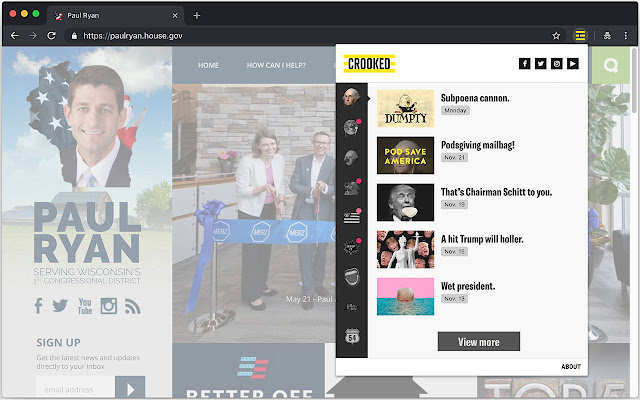Open the RSS feed icon on the website
This screenshot has width=640, height=400.
pyautogui.click(x=133, y=306)
